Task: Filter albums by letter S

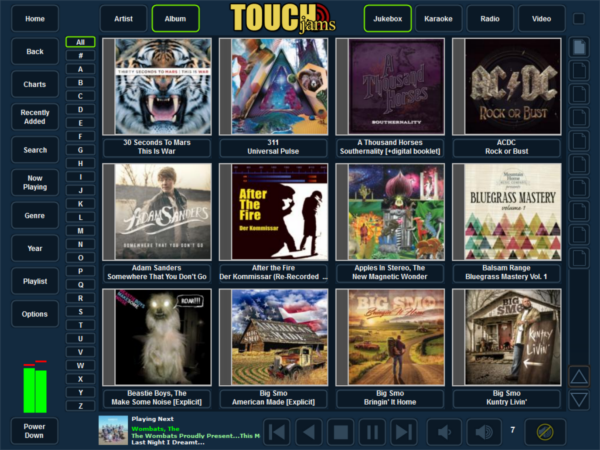Action: click(80, 311)
